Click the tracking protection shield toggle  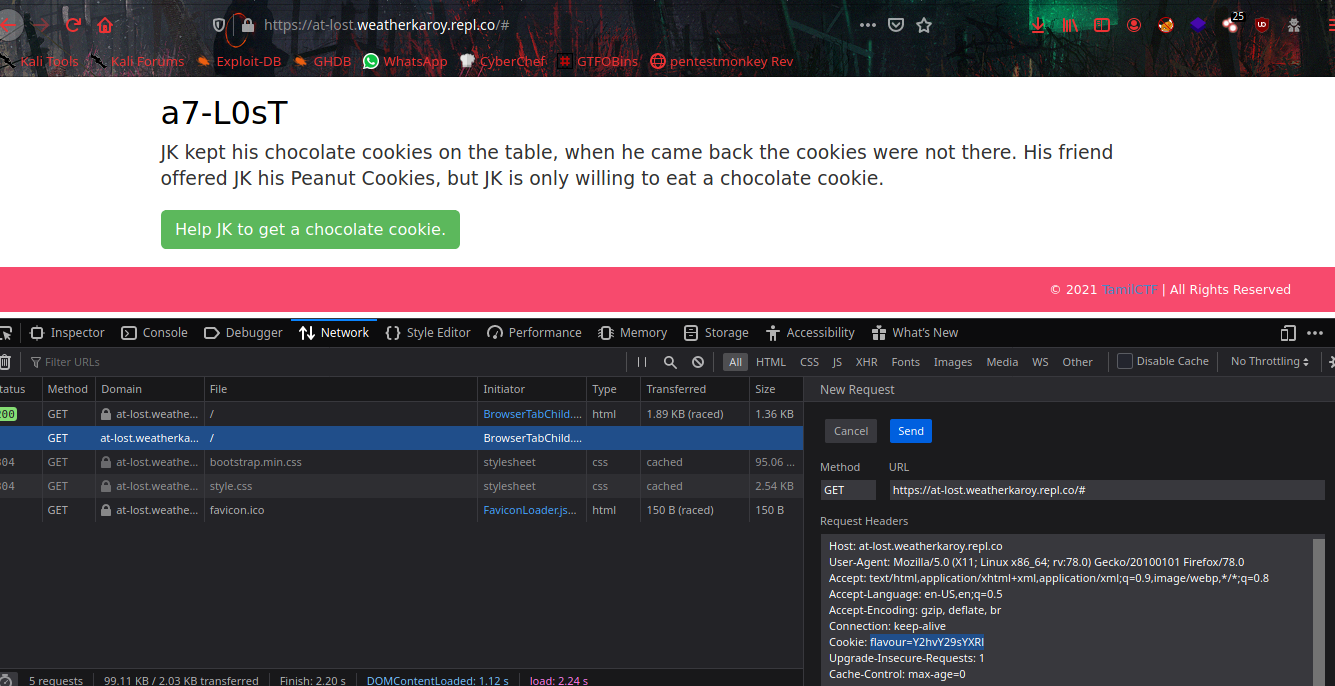[x=218, y=25]
